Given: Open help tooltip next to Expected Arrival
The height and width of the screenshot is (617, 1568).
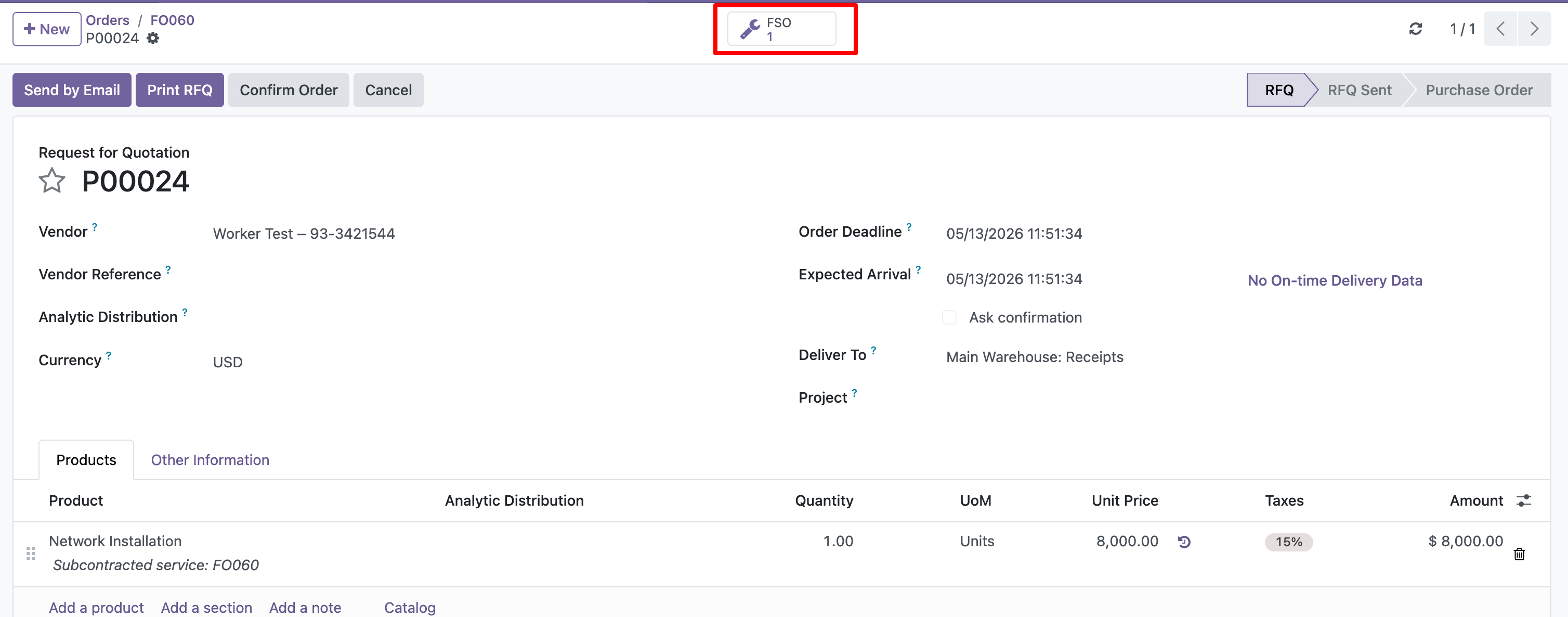Looking at the screenshot, I should click(x=918, y=270).
